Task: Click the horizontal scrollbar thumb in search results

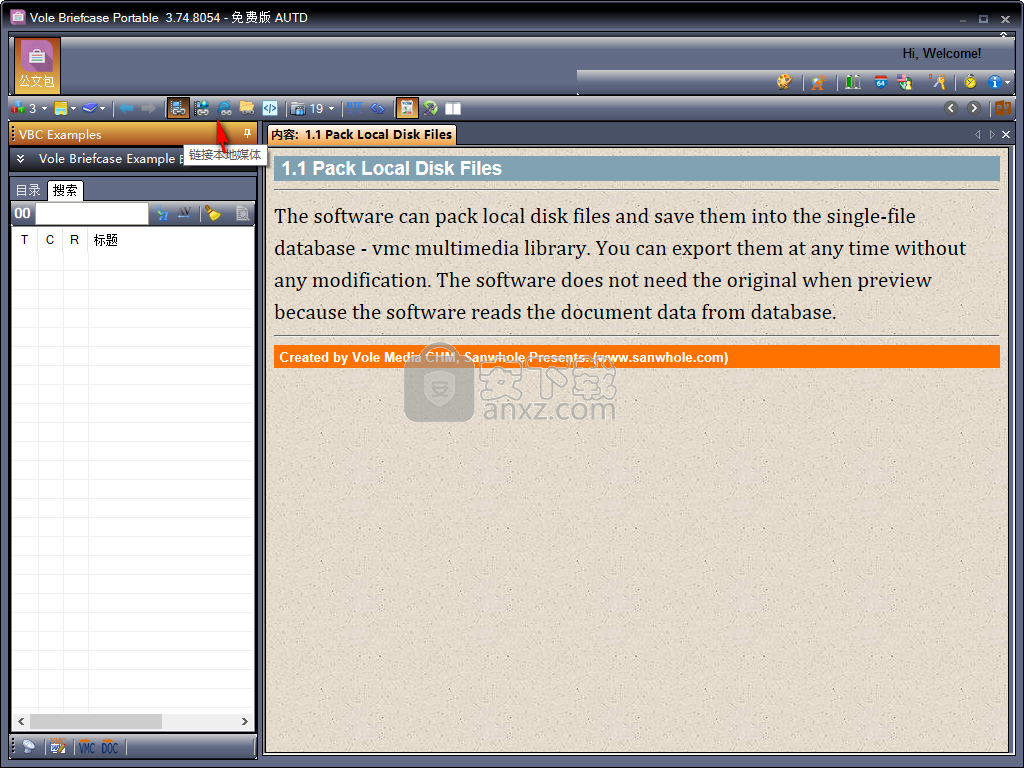Action: tap(95, 721)
